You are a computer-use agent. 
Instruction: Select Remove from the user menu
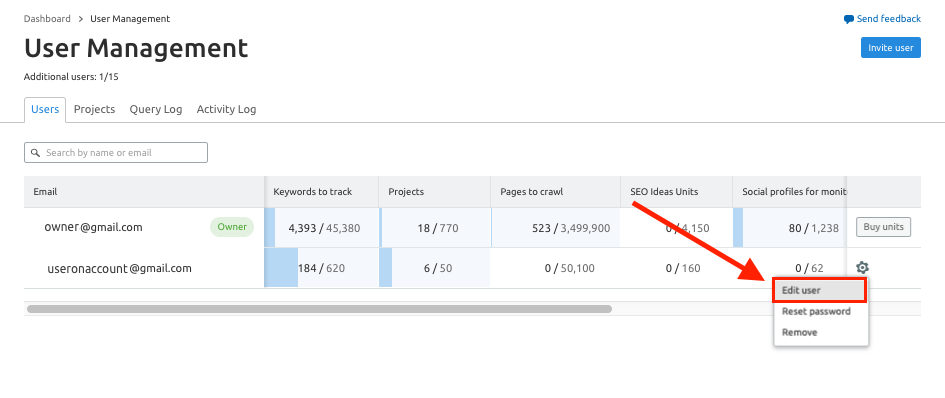[799, 332]
